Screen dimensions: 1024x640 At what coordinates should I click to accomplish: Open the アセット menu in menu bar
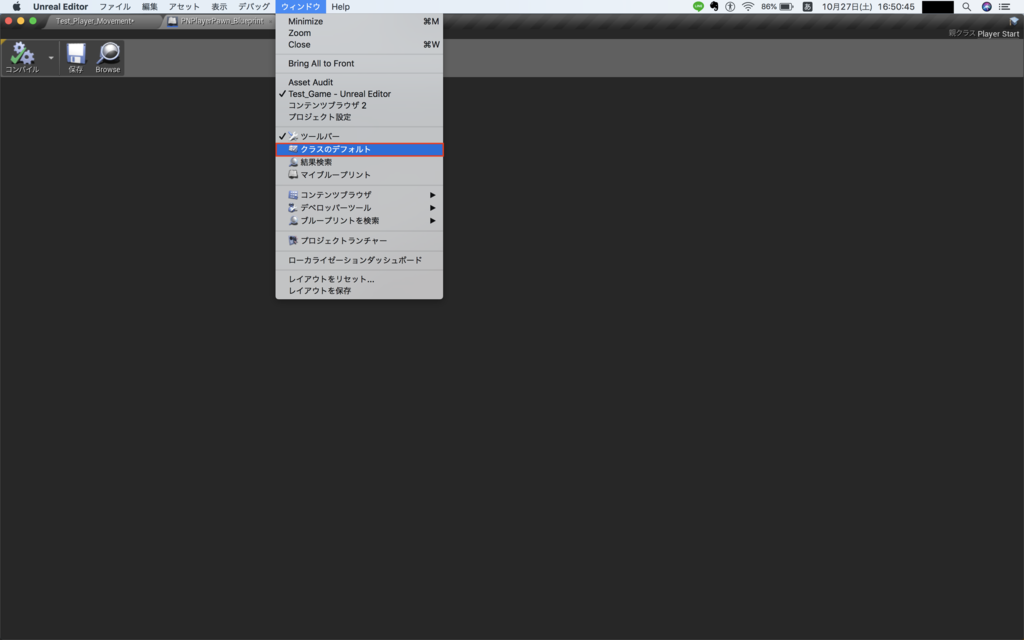184,7
